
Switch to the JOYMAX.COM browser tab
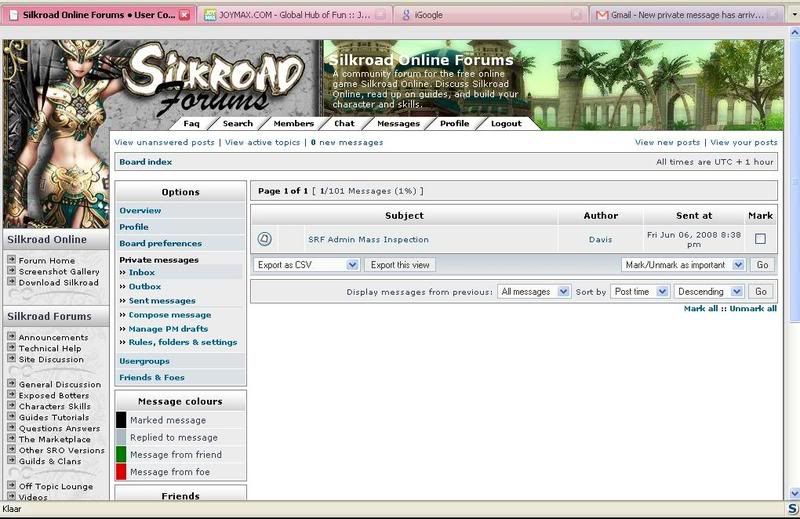pos(294,15)
